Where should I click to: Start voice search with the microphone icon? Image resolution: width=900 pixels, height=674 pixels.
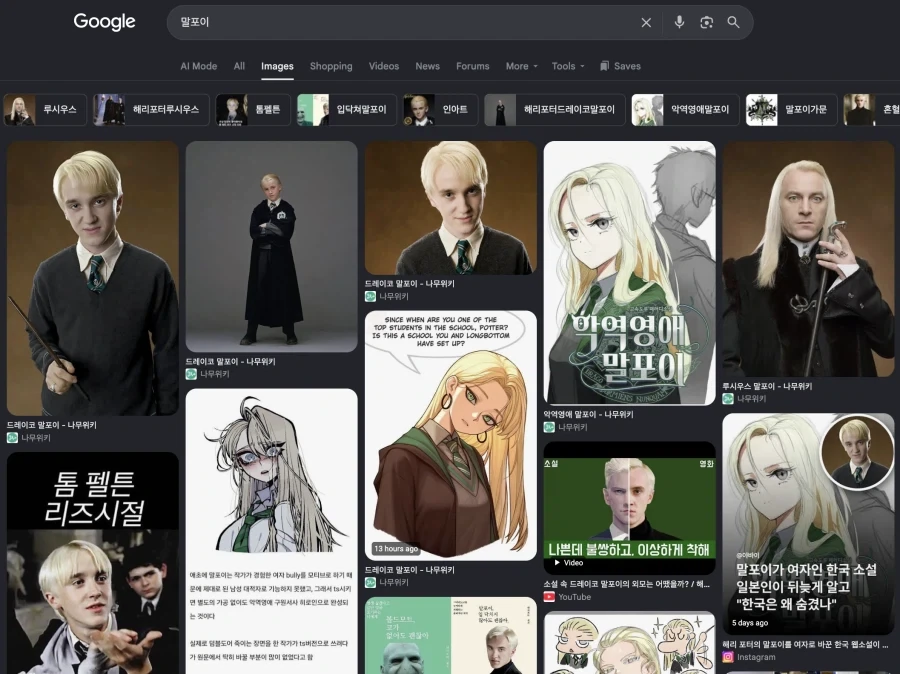pos(679,22)
